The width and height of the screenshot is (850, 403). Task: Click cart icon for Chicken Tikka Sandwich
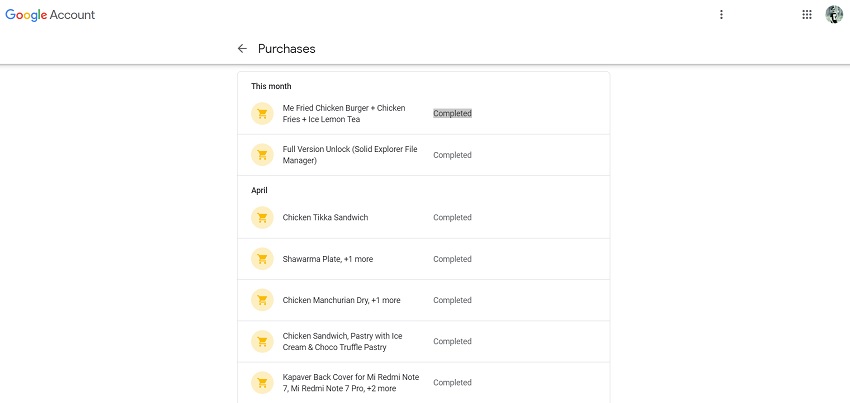(x=262, y=218)
